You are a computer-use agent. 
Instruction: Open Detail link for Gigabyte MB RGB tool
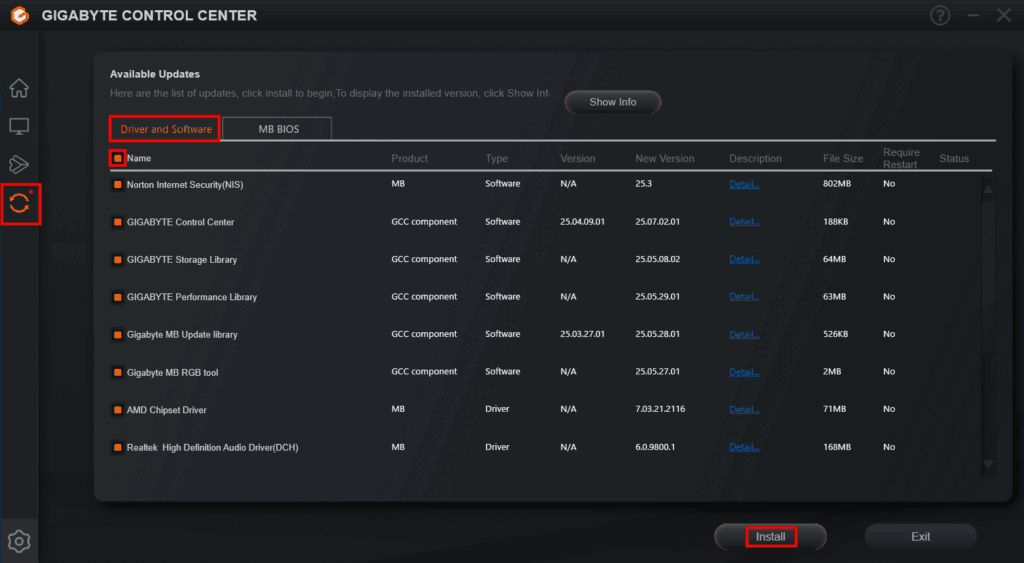pyautogui.click(x=744, y=372)
